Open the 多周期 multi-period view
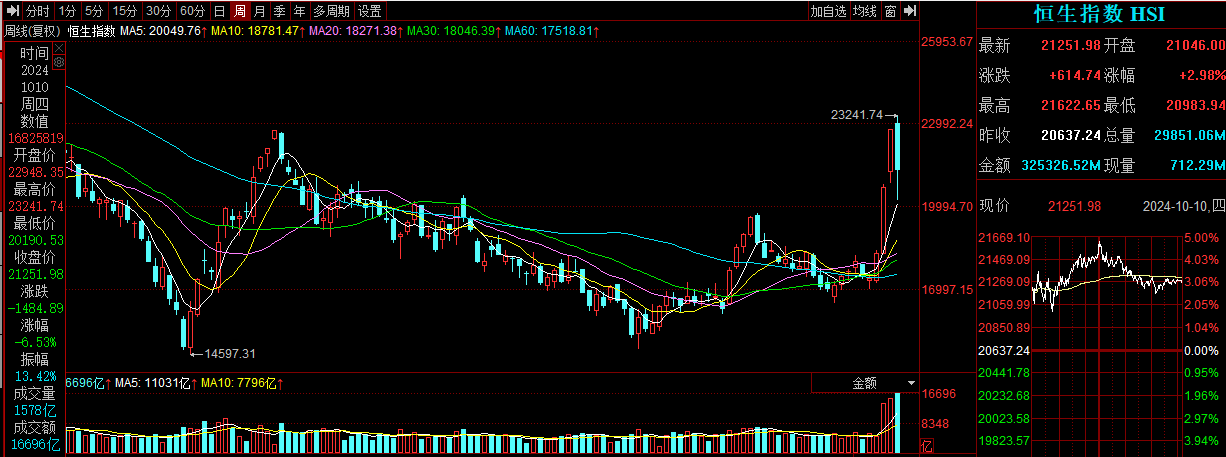The width and height of the screenshot is (1226, 457). pyautogui.click(x=331, y=11)
